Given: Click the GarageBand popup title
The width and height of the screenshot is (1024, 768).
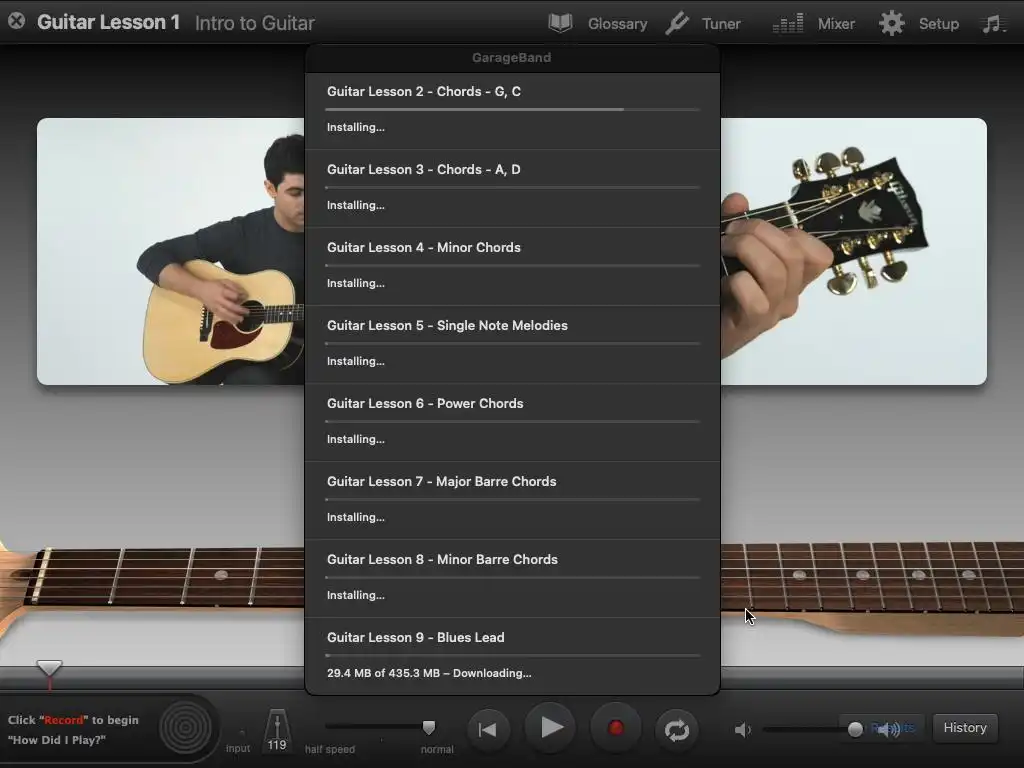Looking at the screenshot, I should point(511,57).
